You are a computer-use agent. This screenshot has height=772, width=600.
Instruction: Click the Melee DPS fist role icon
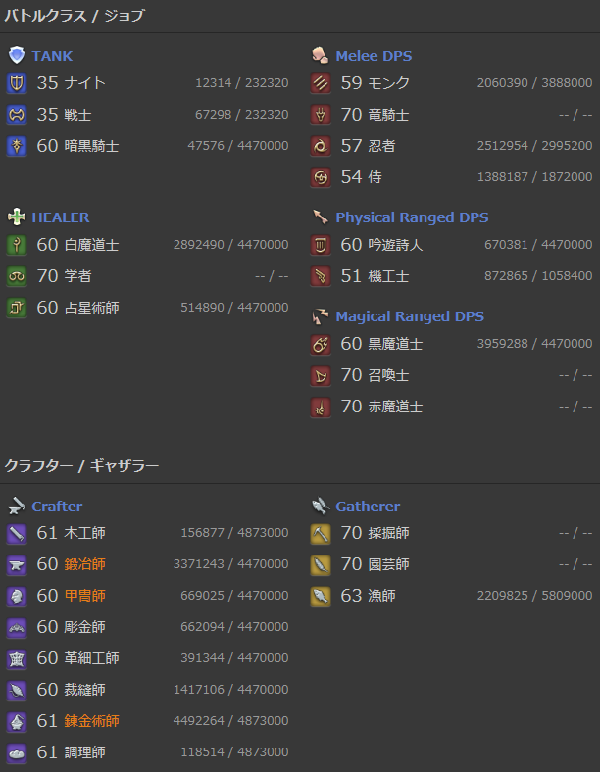coord(320,55)
